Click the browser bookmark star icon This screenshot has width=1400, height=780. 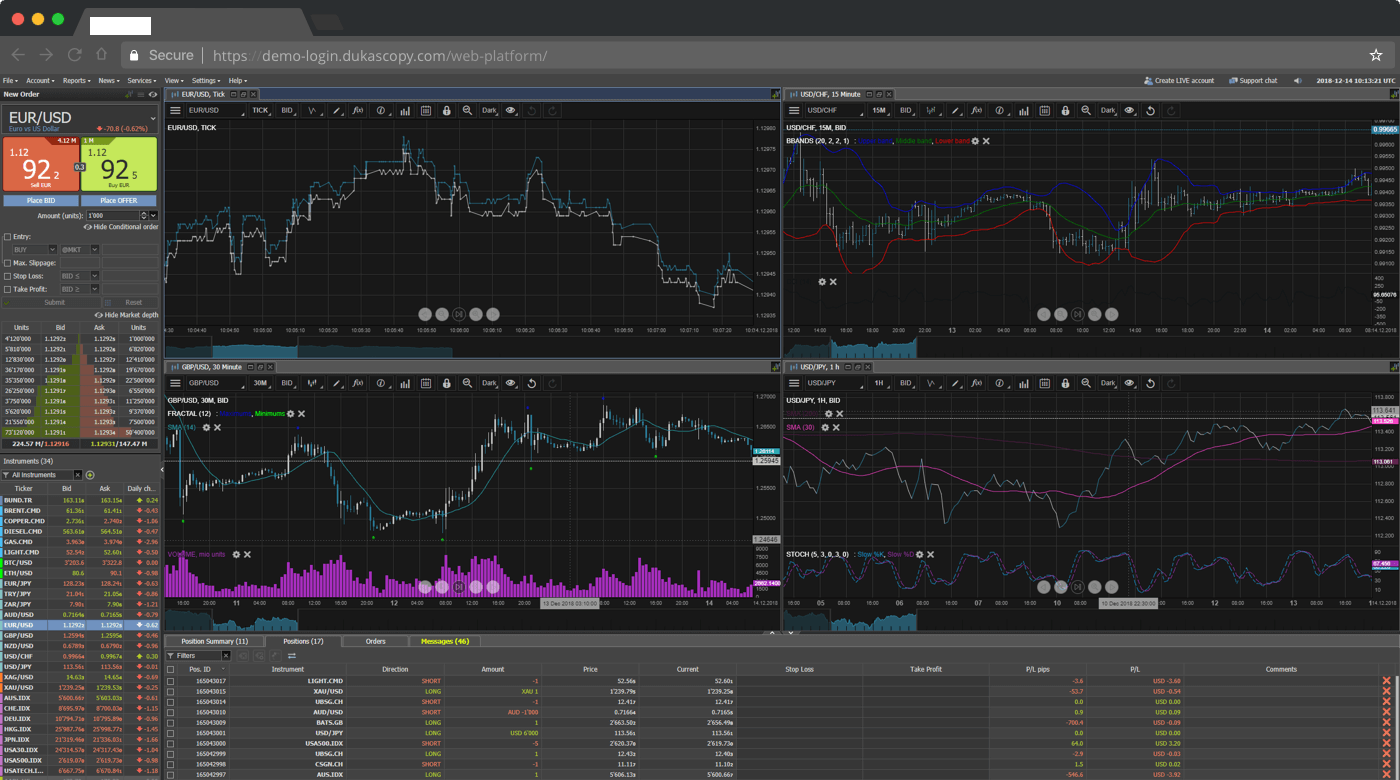click(1376, 55)
